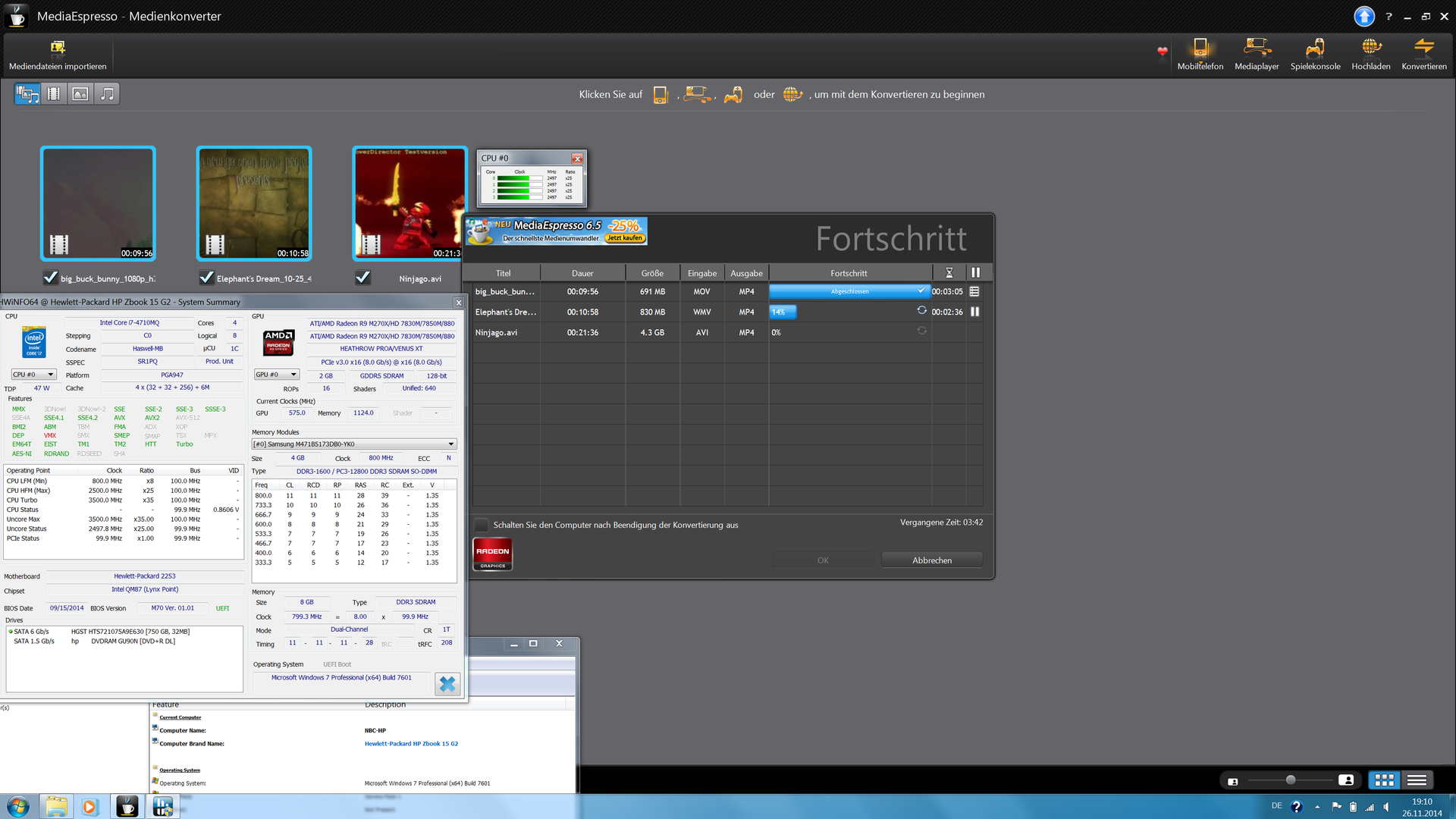Uncheck big_buck_bunny video checkbox
The height and width of the screenshot is (819, 1456).
50,278
